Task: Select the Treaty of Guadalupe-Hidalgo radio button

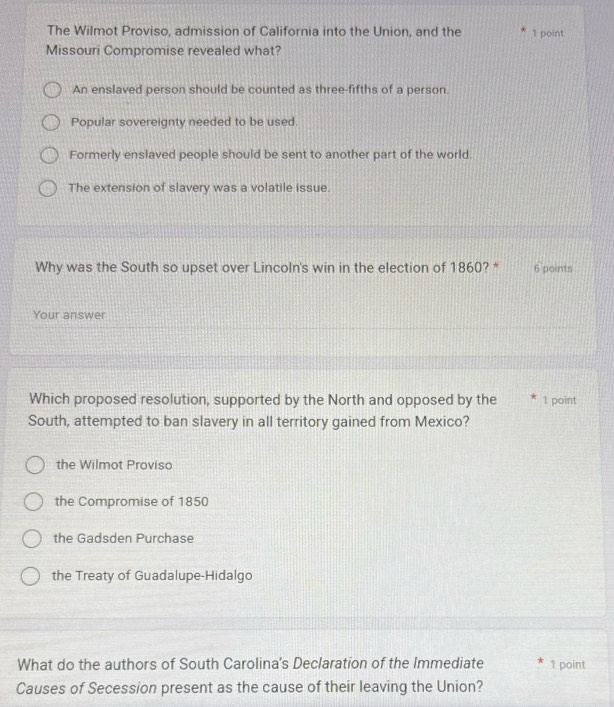Action: point(32,576)
